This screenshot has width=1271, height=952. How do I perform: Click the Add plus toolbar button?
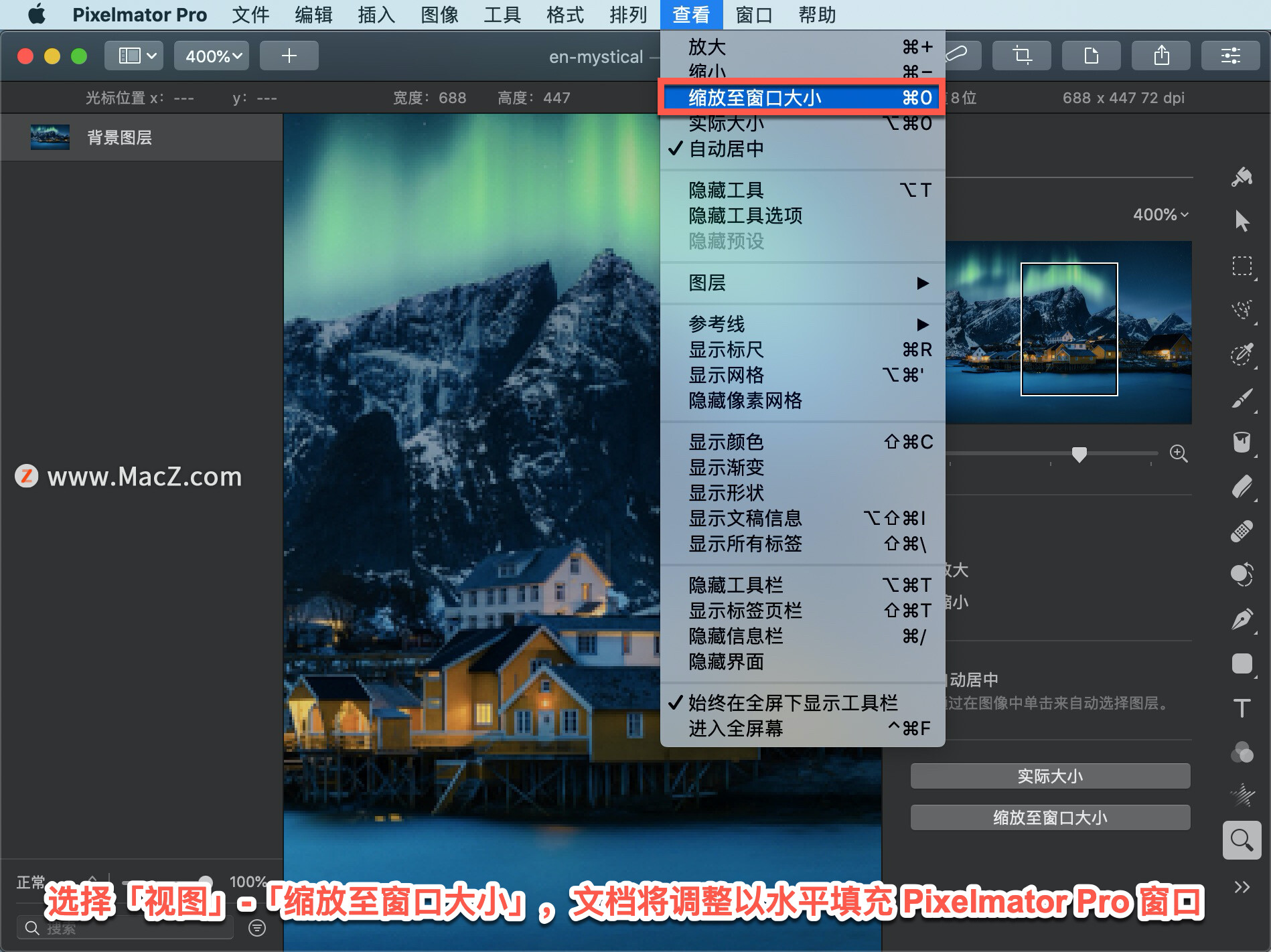click(x=289, y=56)
